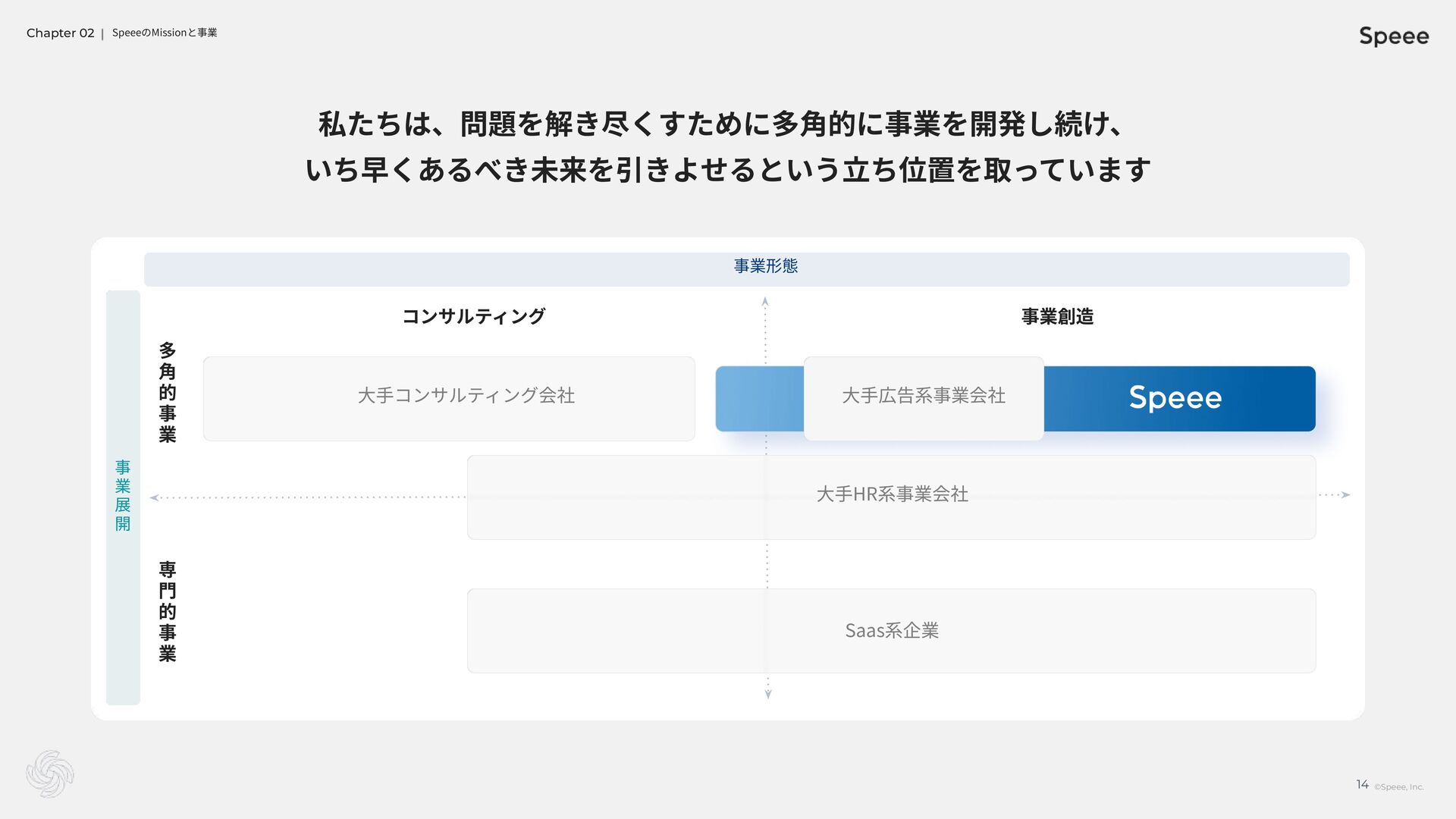
Task: Click the Saas系企業 box
Action: tap(891, 630)
